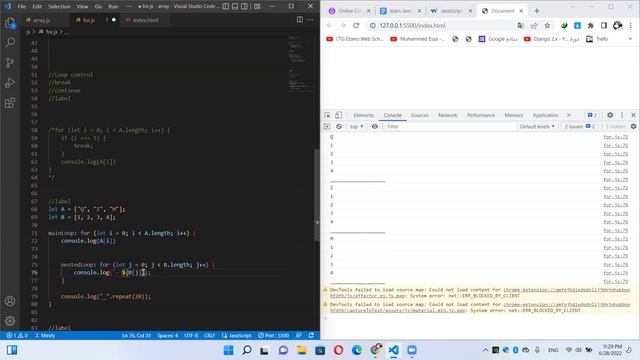Open the Go menu
Image resolution: width=640 pixels, height=360 pixels.
(98, 7)
